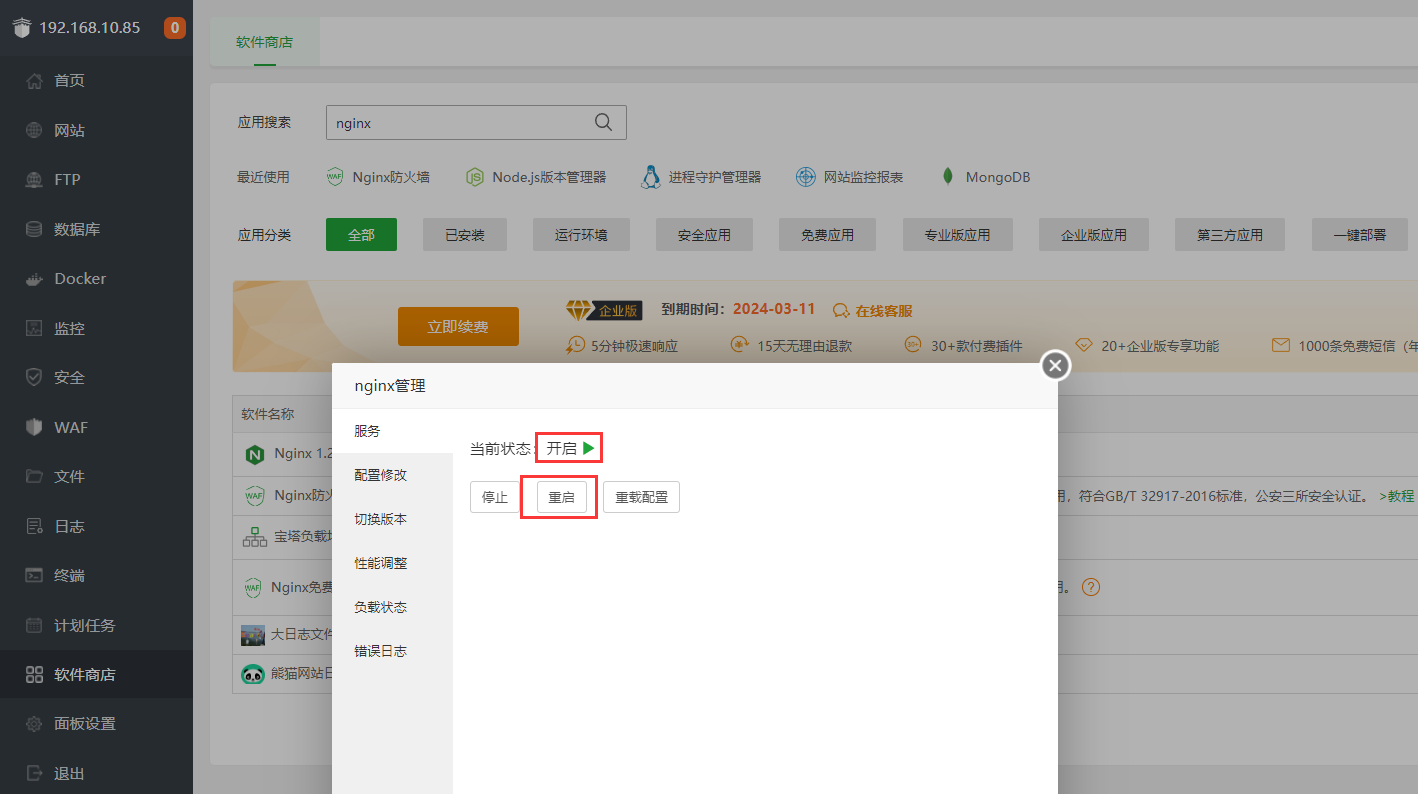Click the orange question mark help icon

pyautogui.click(x=1091, y=587)
